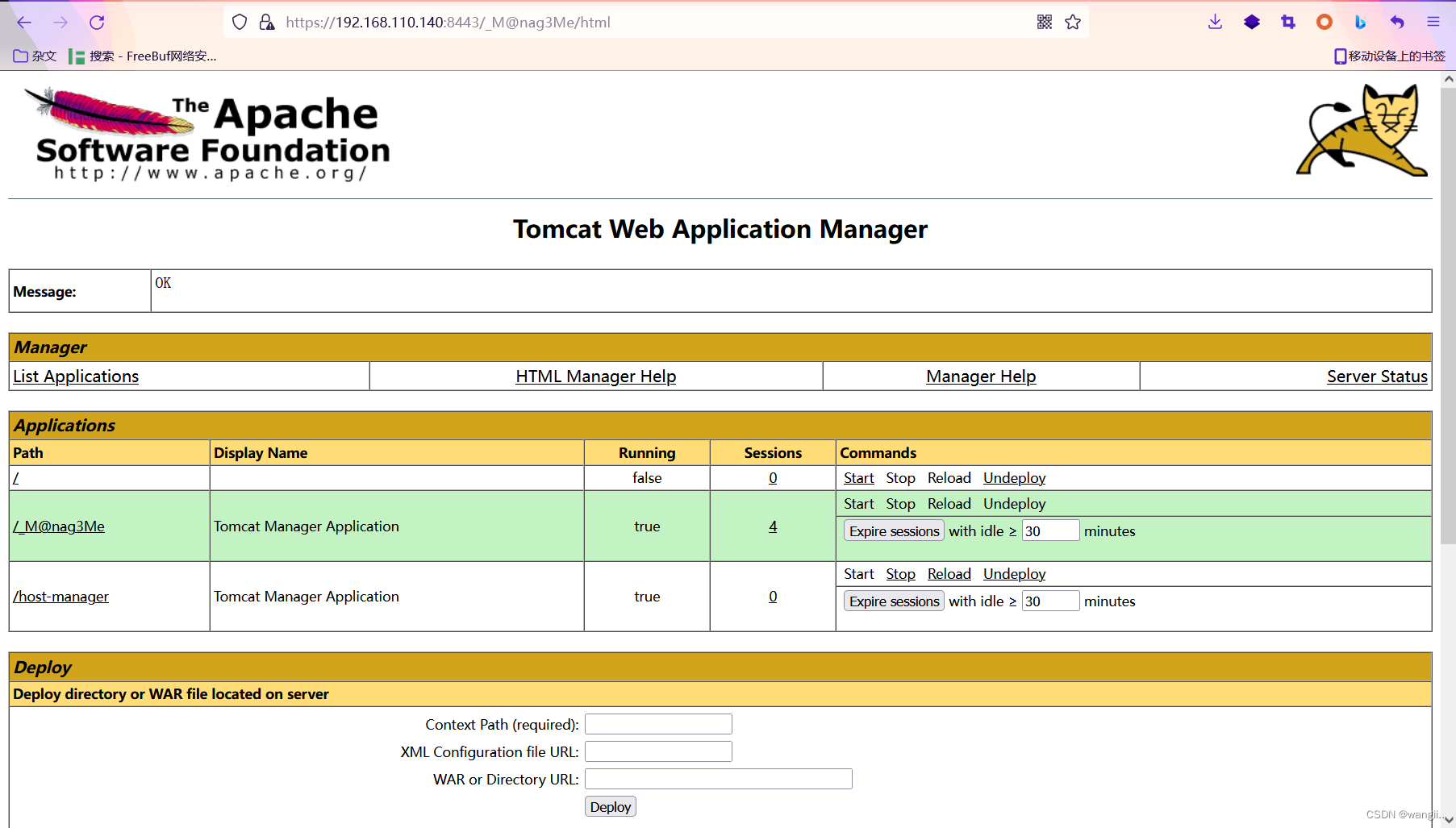This screenshot has height=828, width=1456.
Task: Go back with the browser back arrow
Action: (x=24, y=23)
